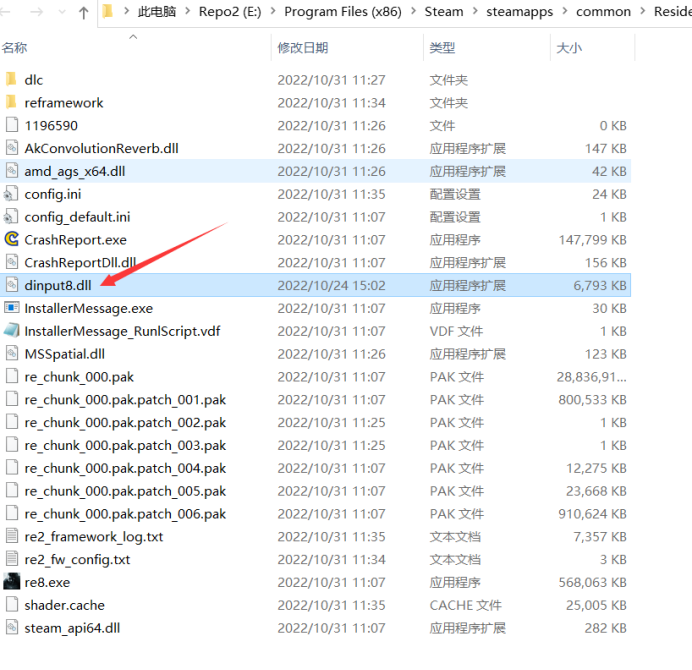The height and width of the screenshot is (670, 692).
Task: Click the re2_fw_config.txt document icon
Action: coord(12,559)
